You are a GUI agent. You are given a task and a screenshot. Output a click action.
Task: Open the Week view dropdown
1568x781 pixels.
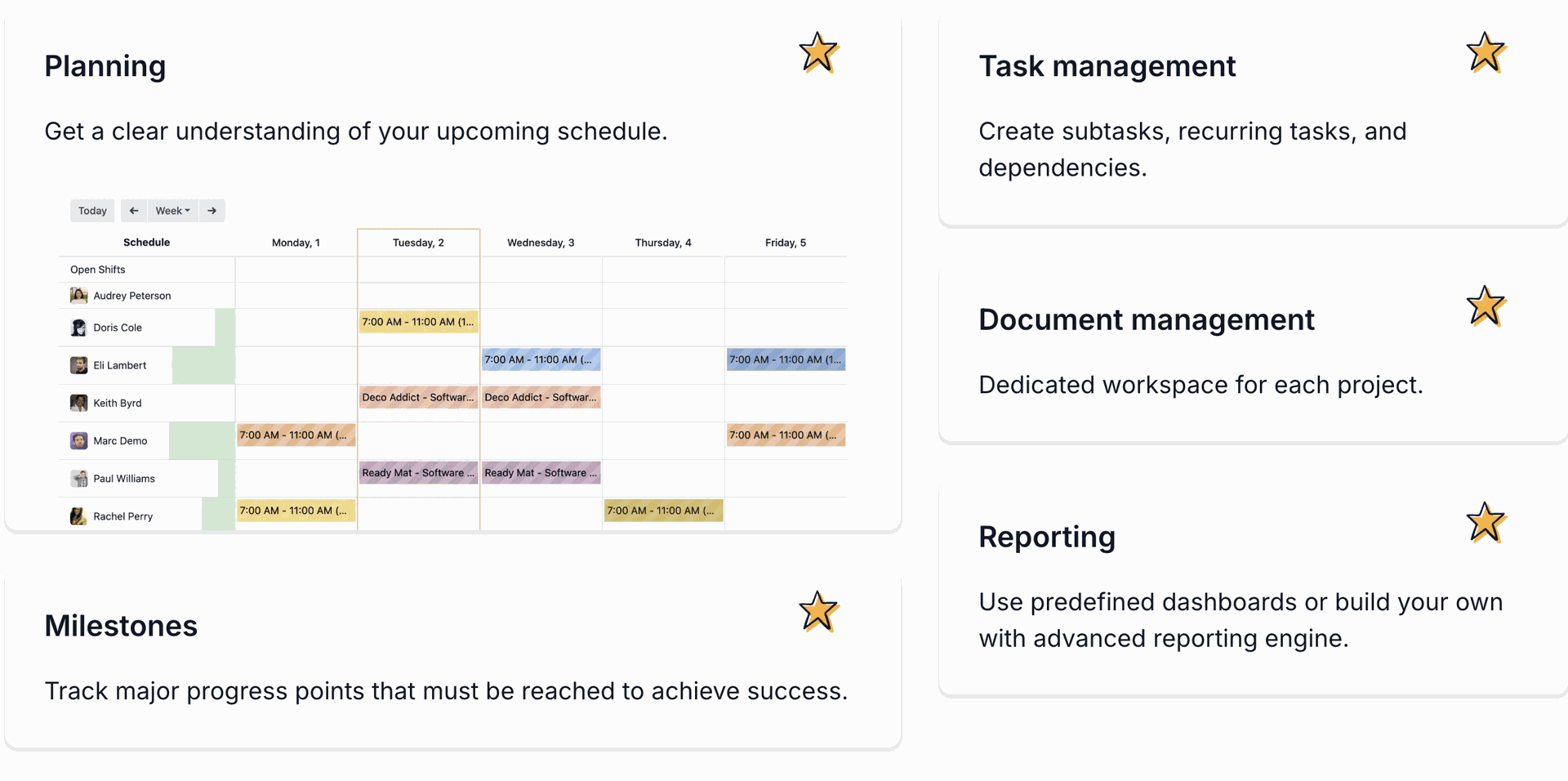[x=173, y=211]
